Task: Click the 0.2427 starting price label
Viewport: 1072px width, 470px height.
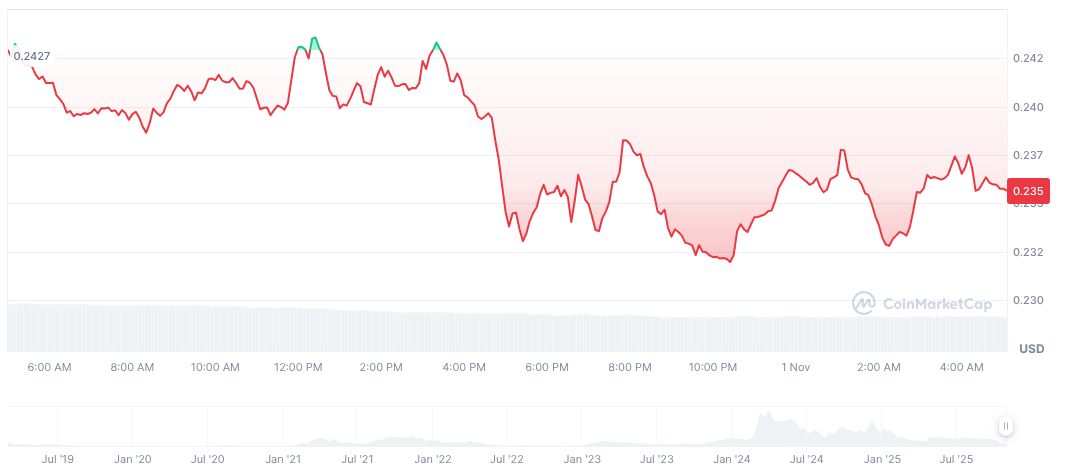Action: coord(32,56)
